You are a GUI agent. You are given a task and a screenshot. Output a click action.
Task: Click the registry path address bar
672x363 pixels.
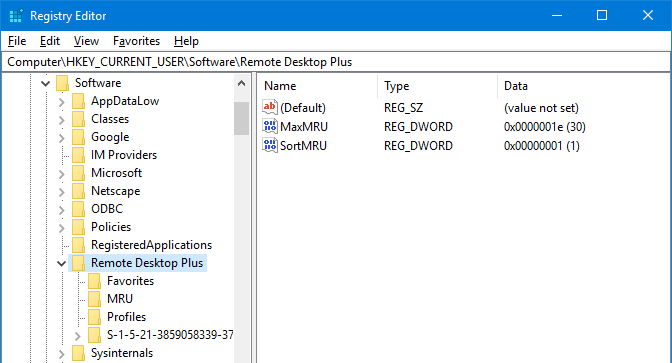[336, 62]
